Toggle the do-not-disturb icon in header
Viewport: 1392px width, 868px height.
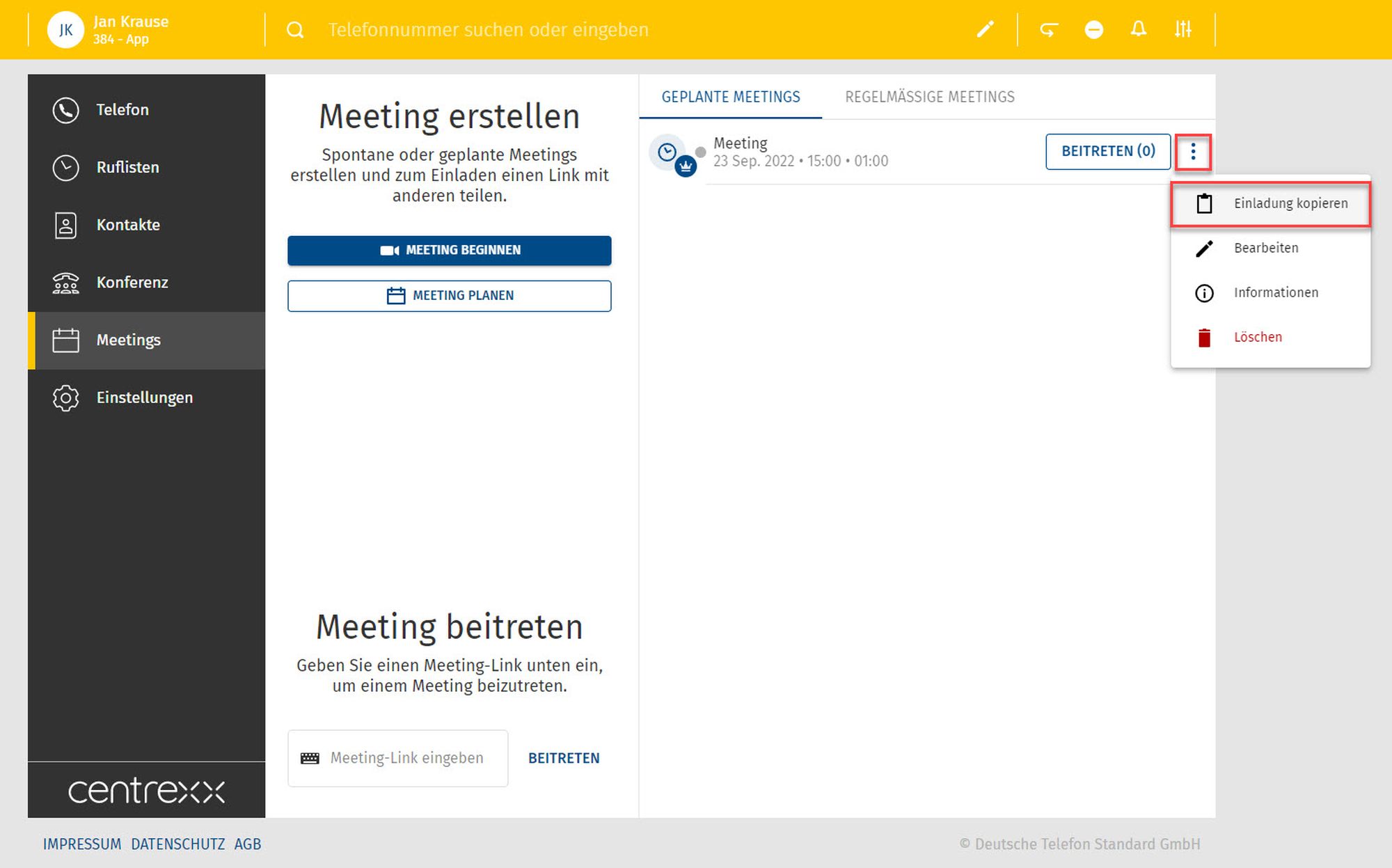(1093, 29)
